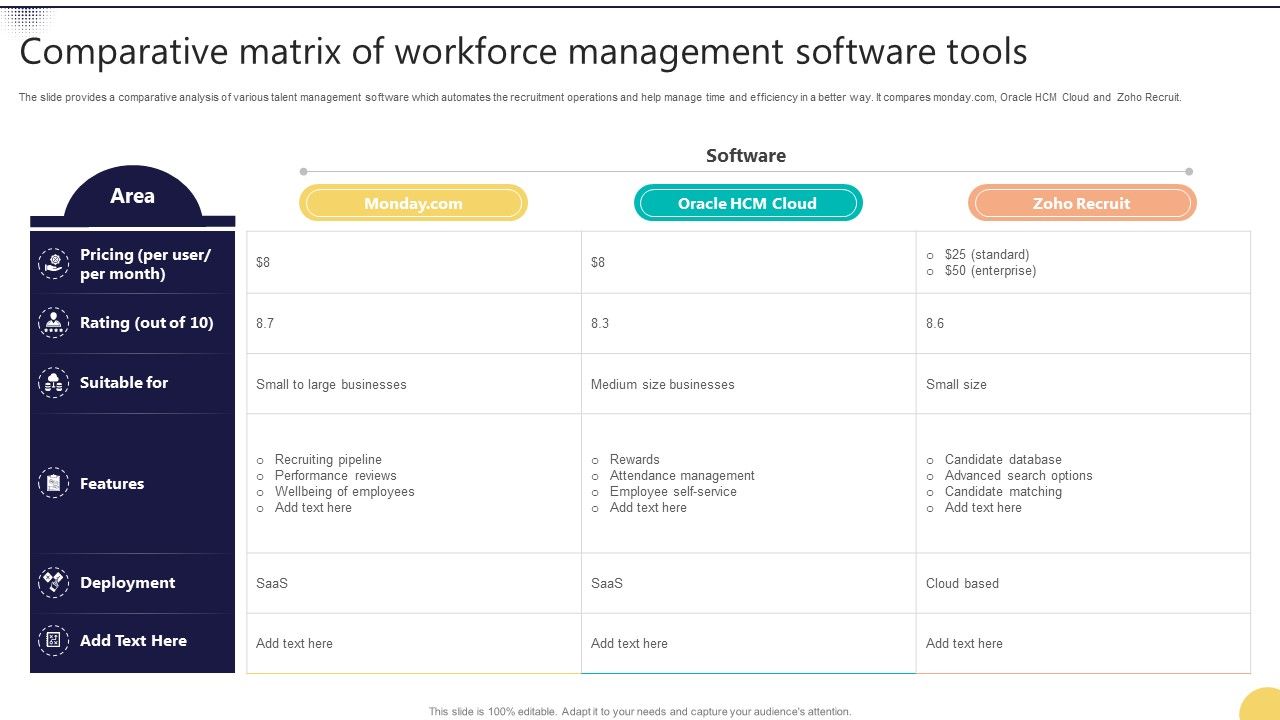1280x720 pixels.
Task: Click bottom-row 'Add text here' in Oracle column
Action: point(629,644)
